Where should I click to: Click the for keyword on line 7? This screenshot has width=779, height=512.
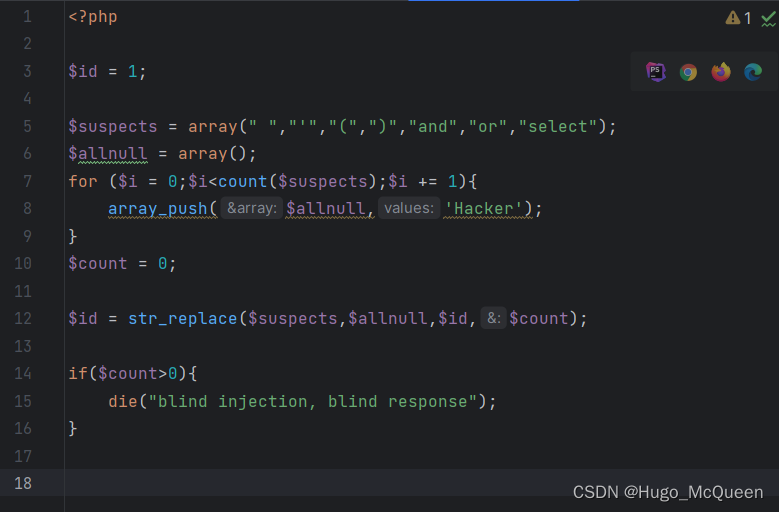83,181
